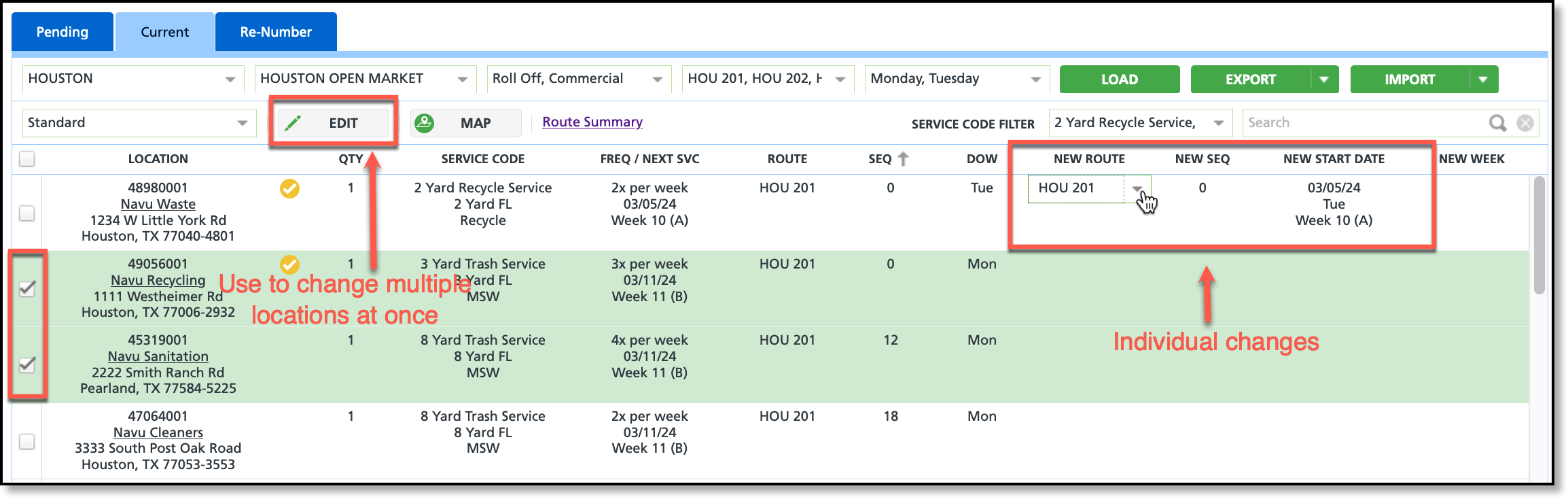Screen dimensions: 1568x499
Task: Click yellow checkmark badge for Navu Recycling
Action: pyautogui.click(x=290, y=264)
